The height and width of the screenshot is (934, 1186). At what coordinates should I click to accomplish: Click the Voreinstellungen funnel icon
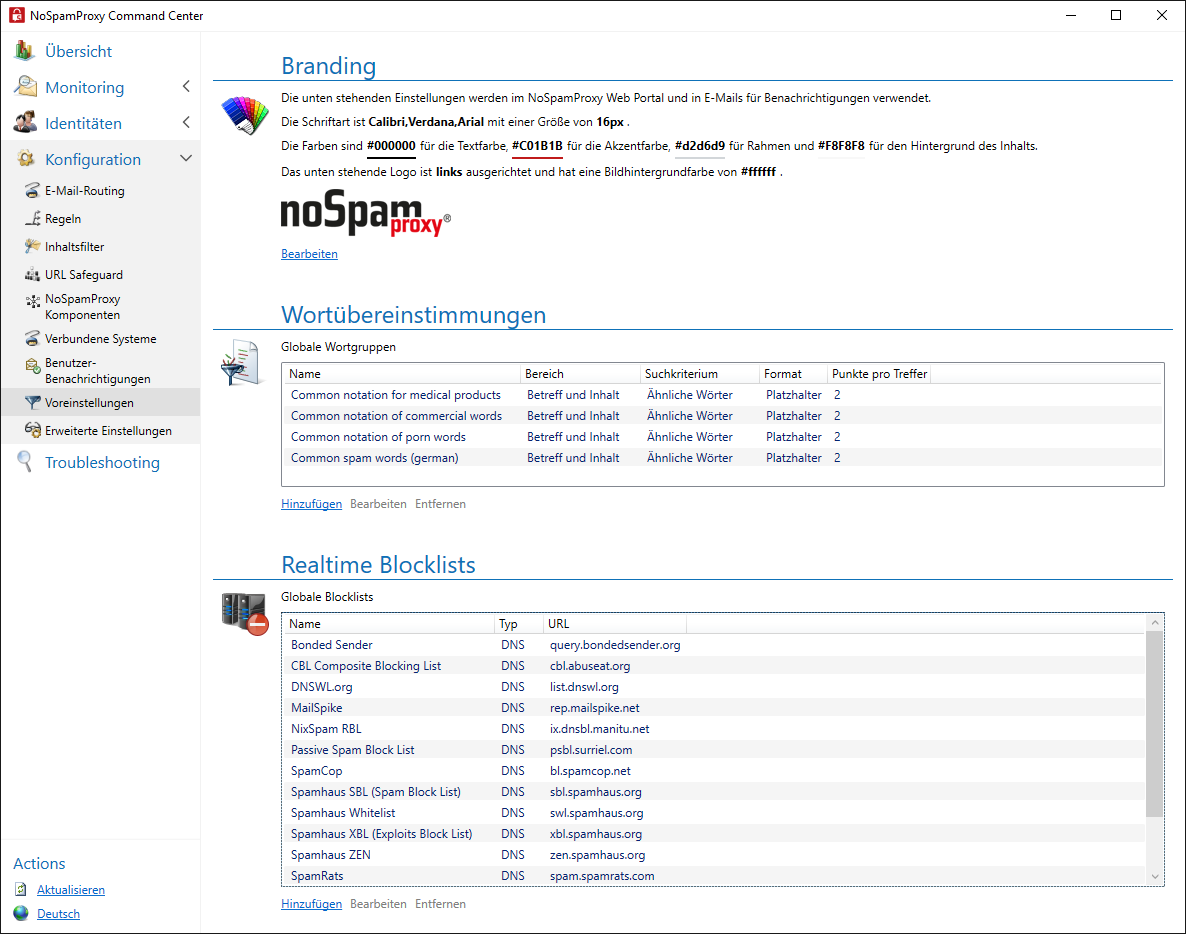33,403
